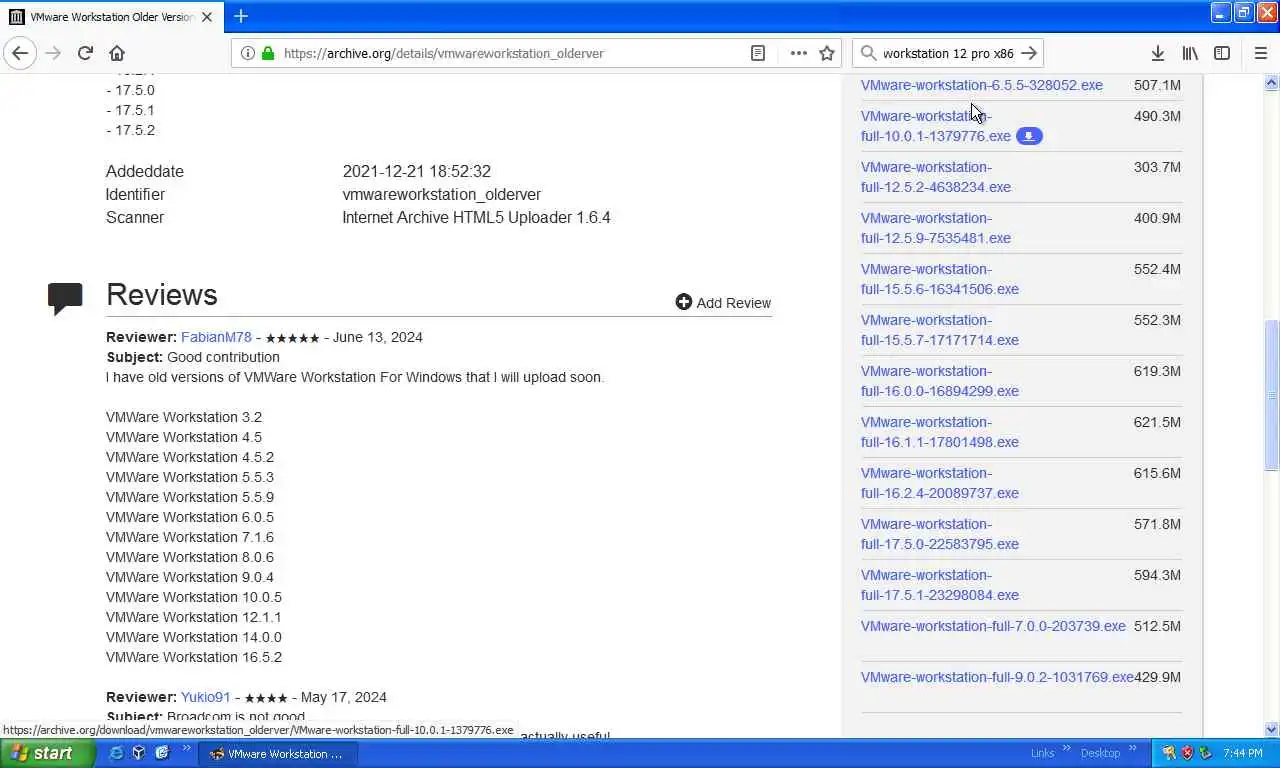The height and width of the screenshot is (768, 1280).
Task: Click the Desktop toolbar label in taskbar
Action: [1100, 753]
